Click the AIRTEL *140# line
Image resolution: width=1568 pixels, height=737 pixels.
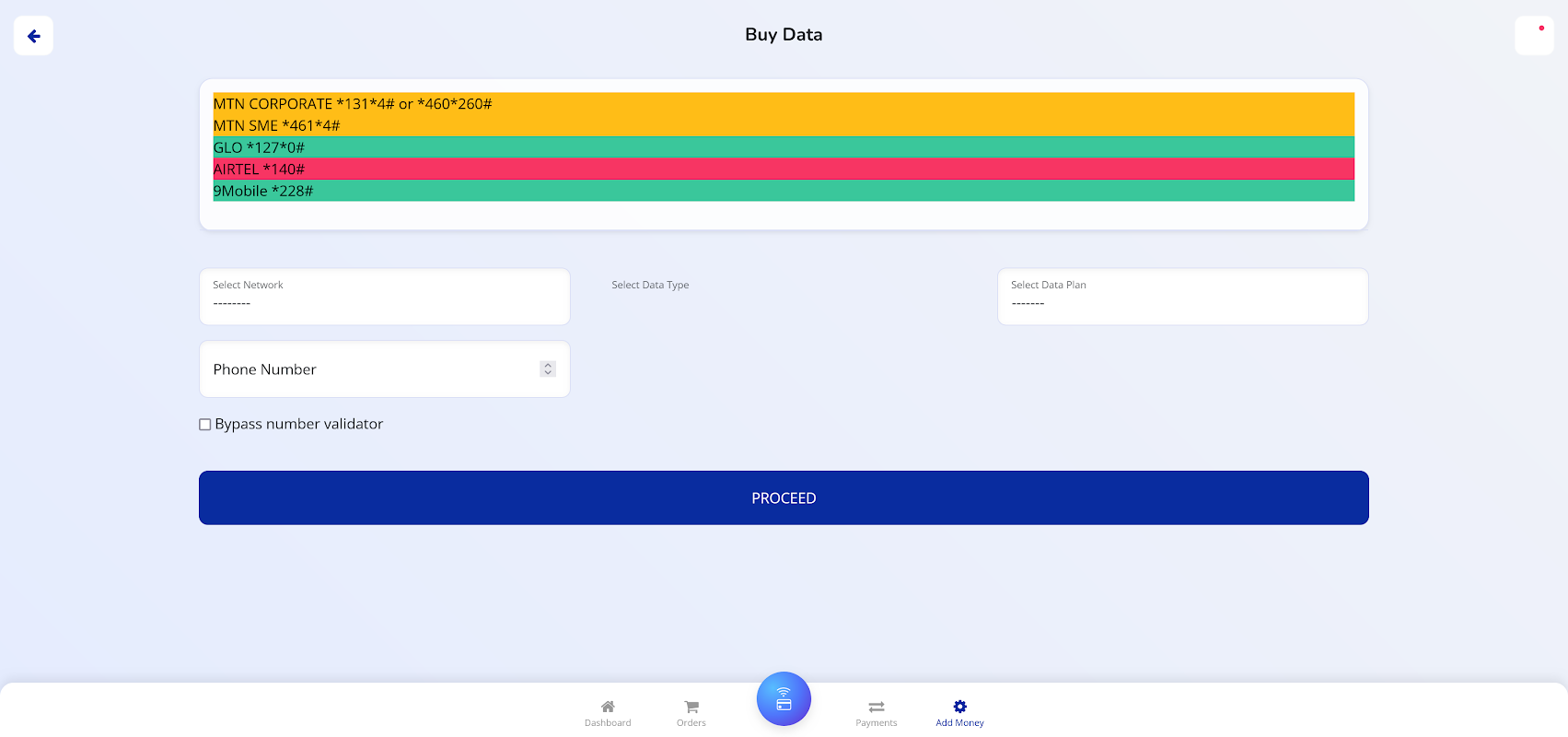[x=784, y=170]
